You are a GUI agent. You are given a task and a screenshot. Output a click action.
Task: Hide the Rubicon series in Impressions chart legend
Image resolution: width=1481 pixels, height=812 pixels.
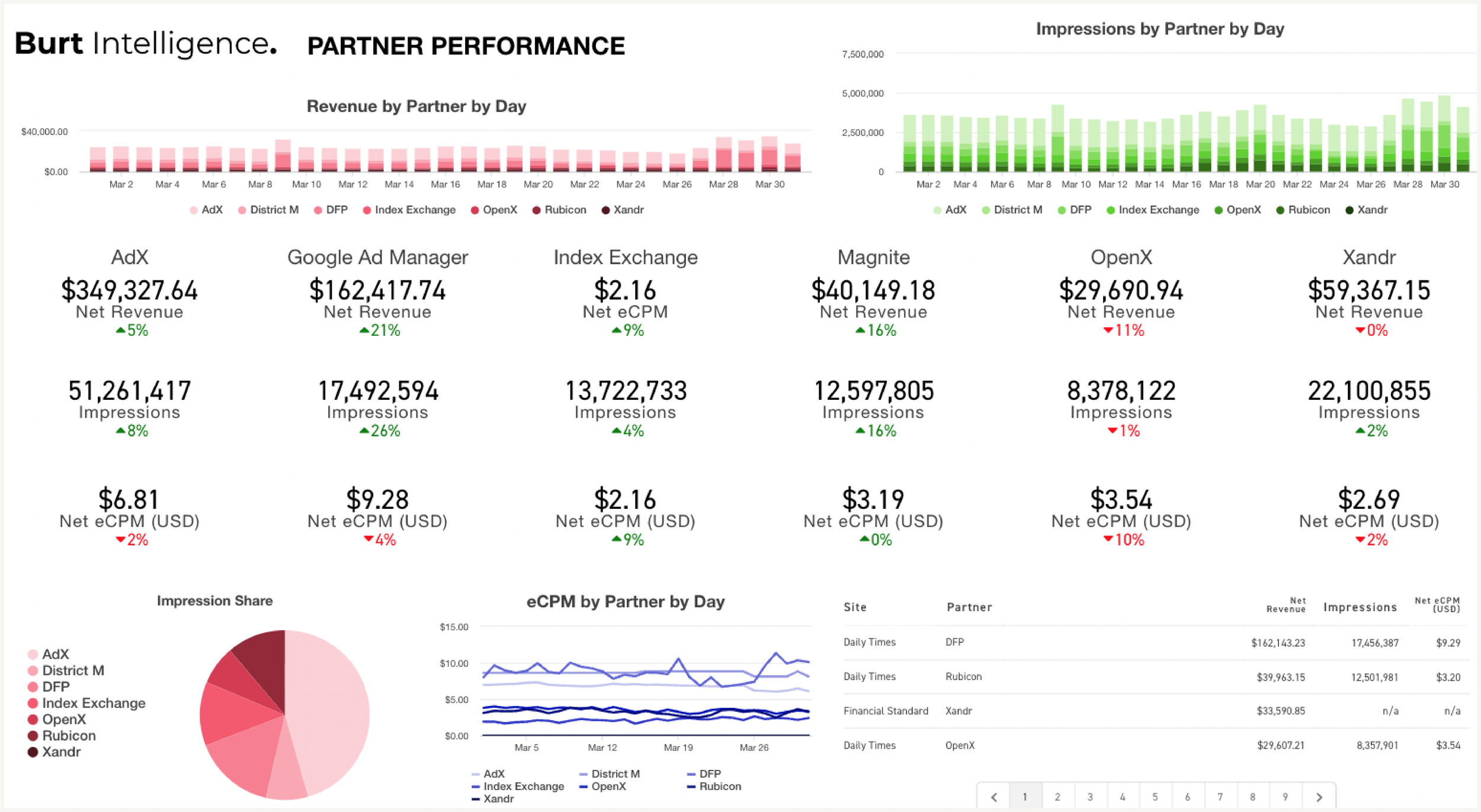1281,210
